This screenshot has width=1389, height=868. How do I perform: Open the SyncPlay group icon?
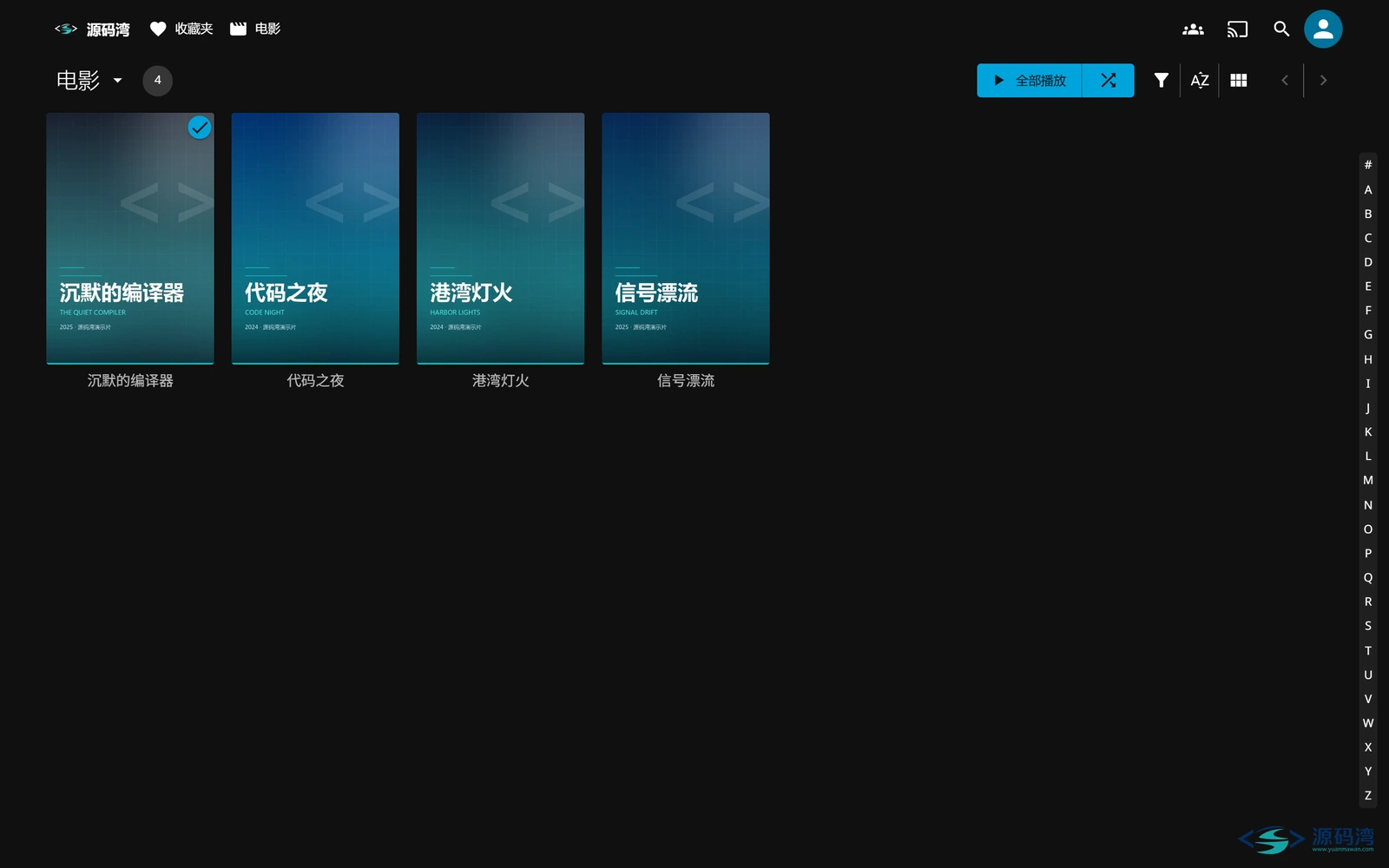click(x=1193, y=30)
